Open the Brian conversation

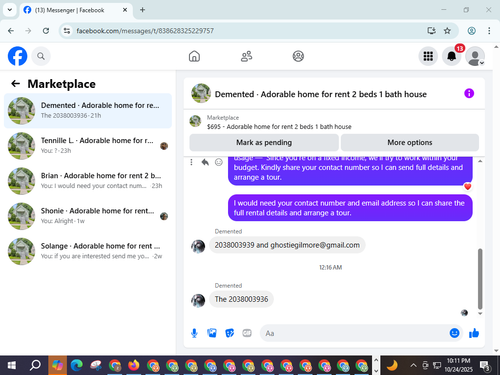[x=88, y=181]
